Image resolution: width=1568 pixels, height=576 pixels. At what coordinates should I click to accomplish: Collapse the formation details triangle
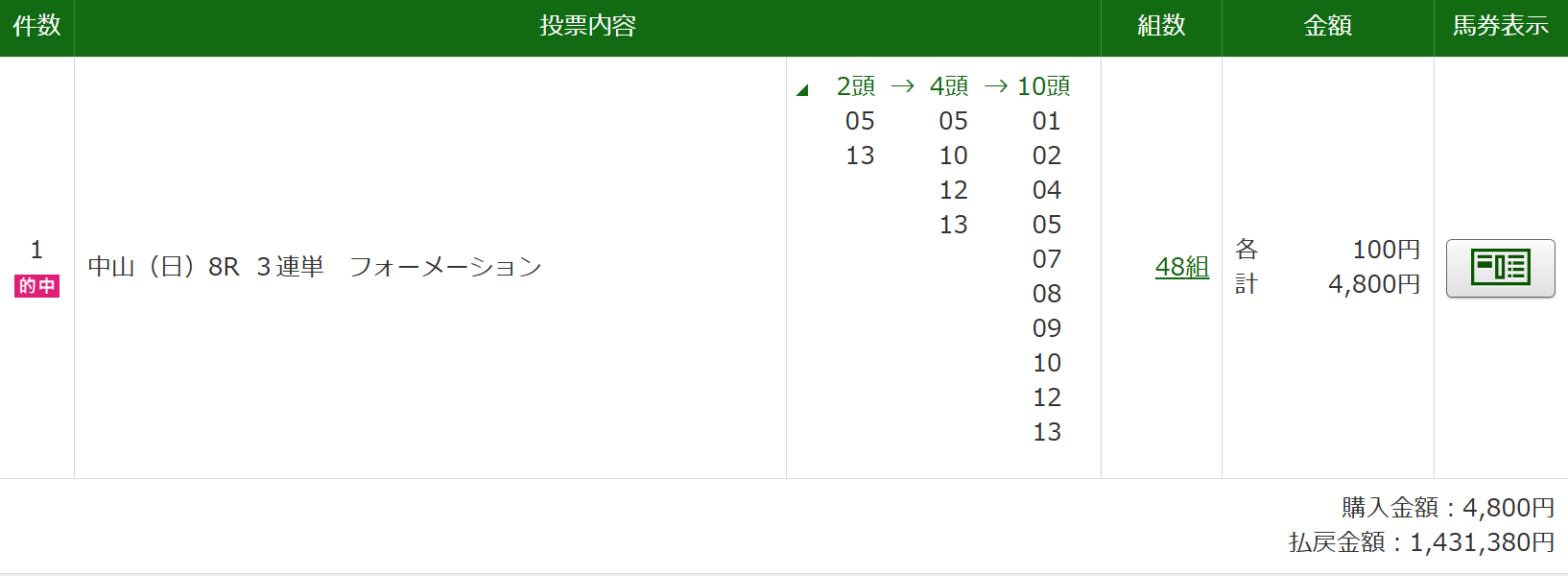802,90
